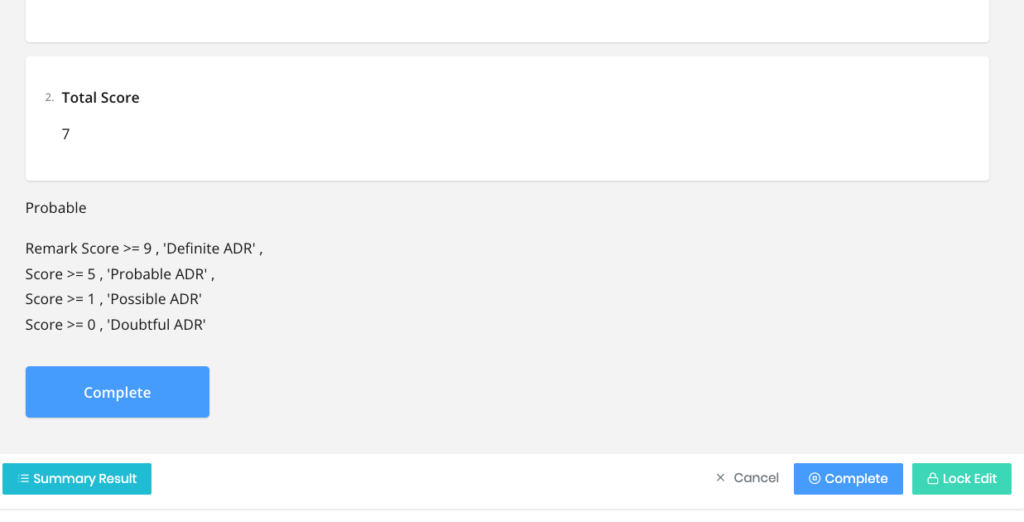Click the Total Score heading

(x=100, y=98)
